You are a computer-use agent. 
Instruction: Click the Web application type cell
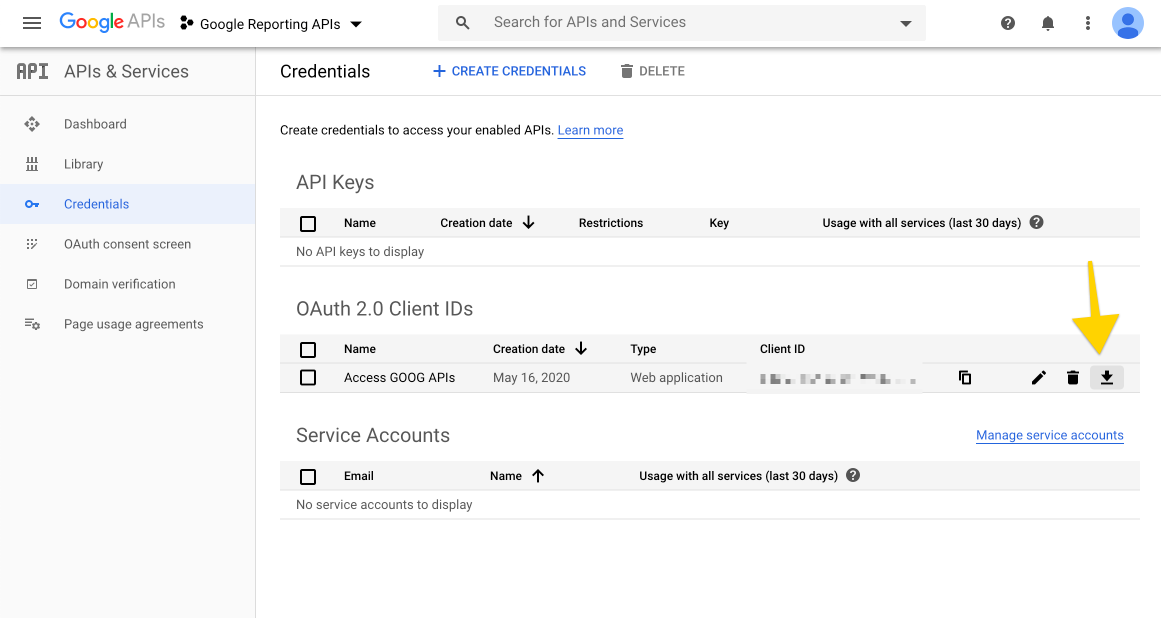(676, 377)
